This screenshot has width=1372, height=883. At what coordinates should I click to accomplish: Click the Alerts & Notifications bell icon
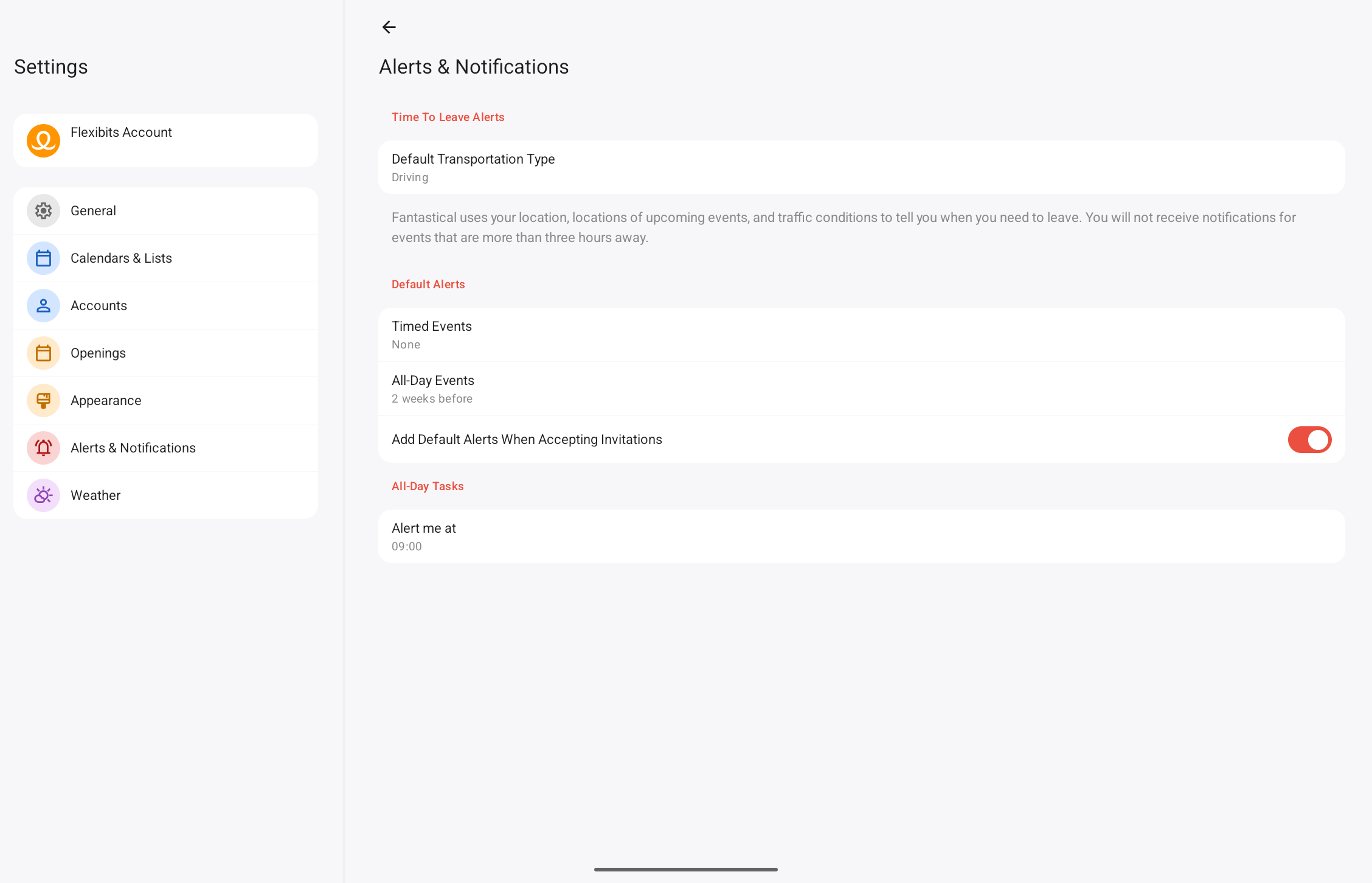click(x=43, y=448)
